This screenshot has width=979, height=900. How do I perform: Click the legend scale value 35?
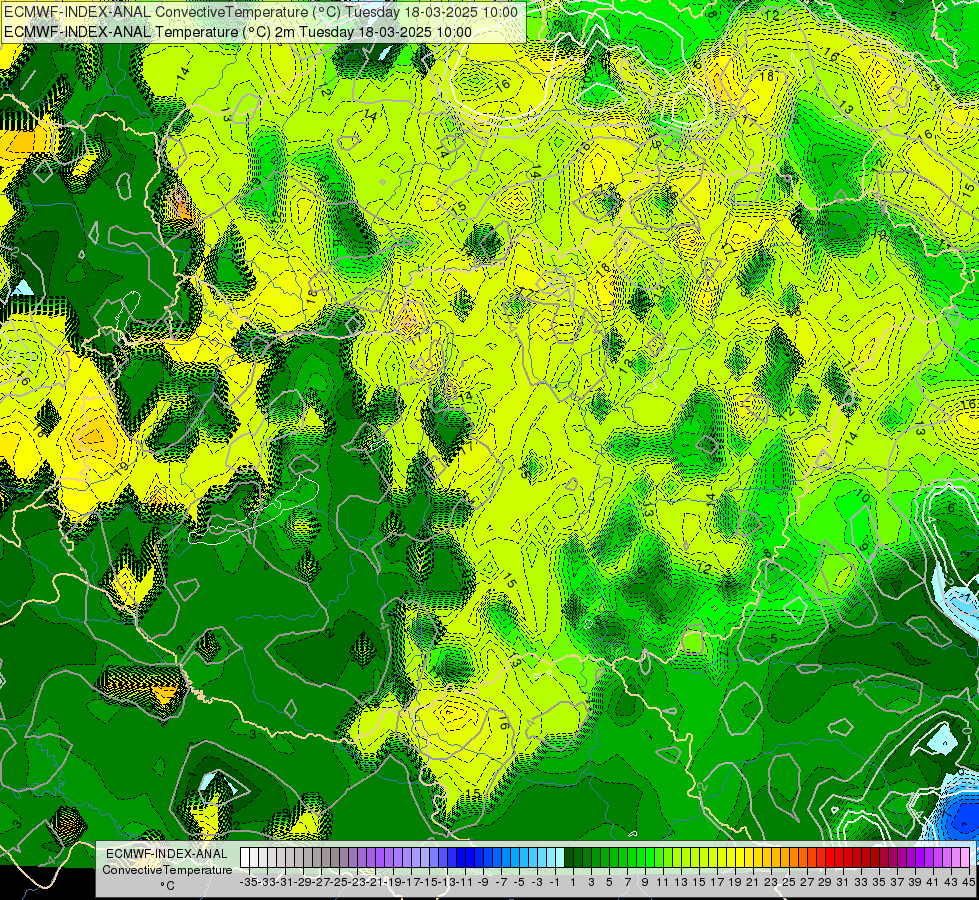[878, 883]
